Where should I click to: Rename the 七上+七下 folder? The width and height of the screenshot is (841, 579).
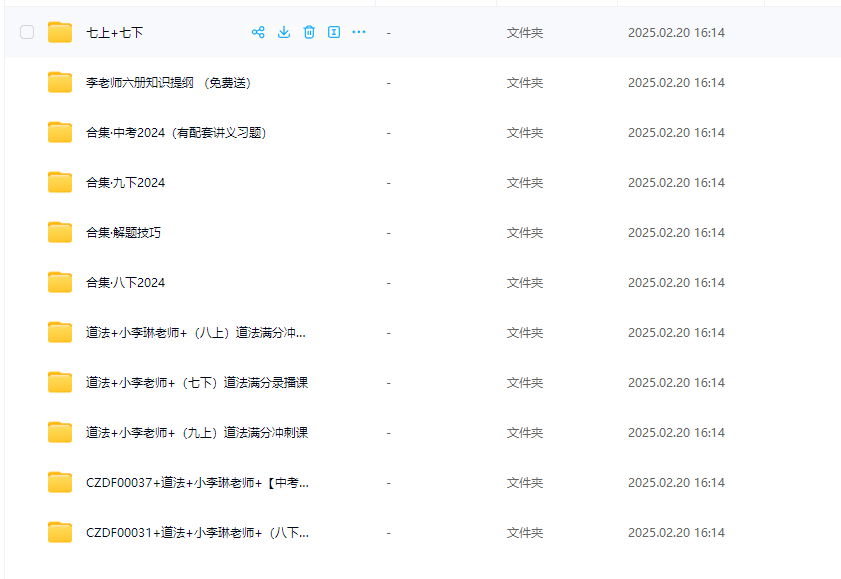tap(334, 32)
